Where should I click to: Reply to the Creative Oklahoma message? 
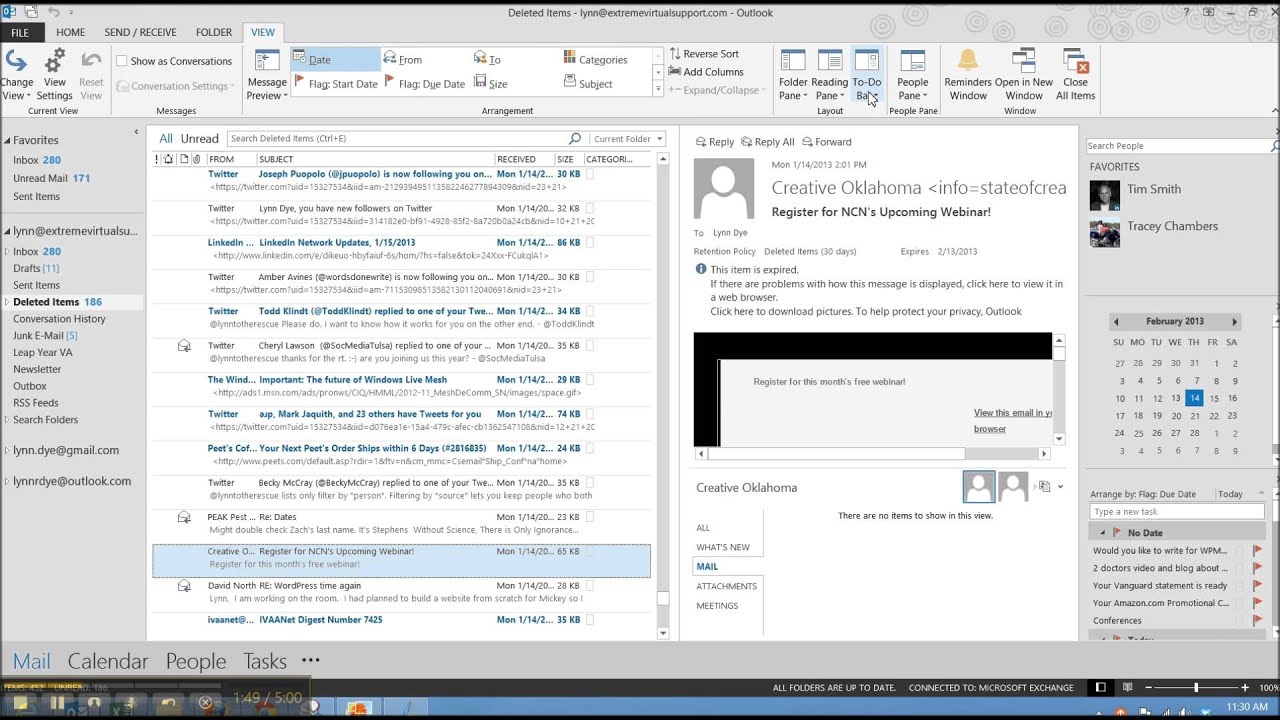(x=714, y=142)
